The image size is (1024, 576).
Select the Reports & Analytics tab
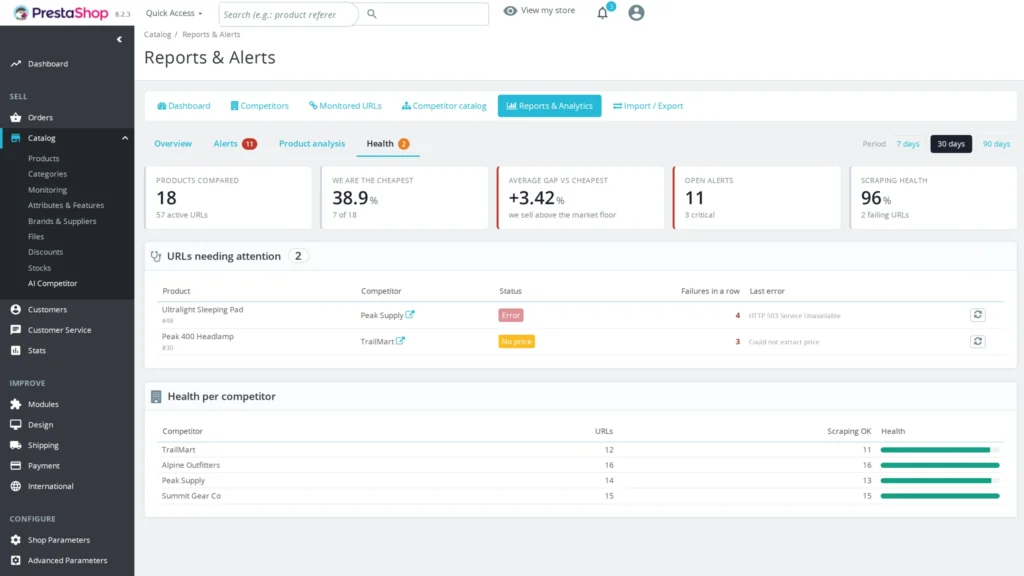pyautogui.click(x=549, y=106)
